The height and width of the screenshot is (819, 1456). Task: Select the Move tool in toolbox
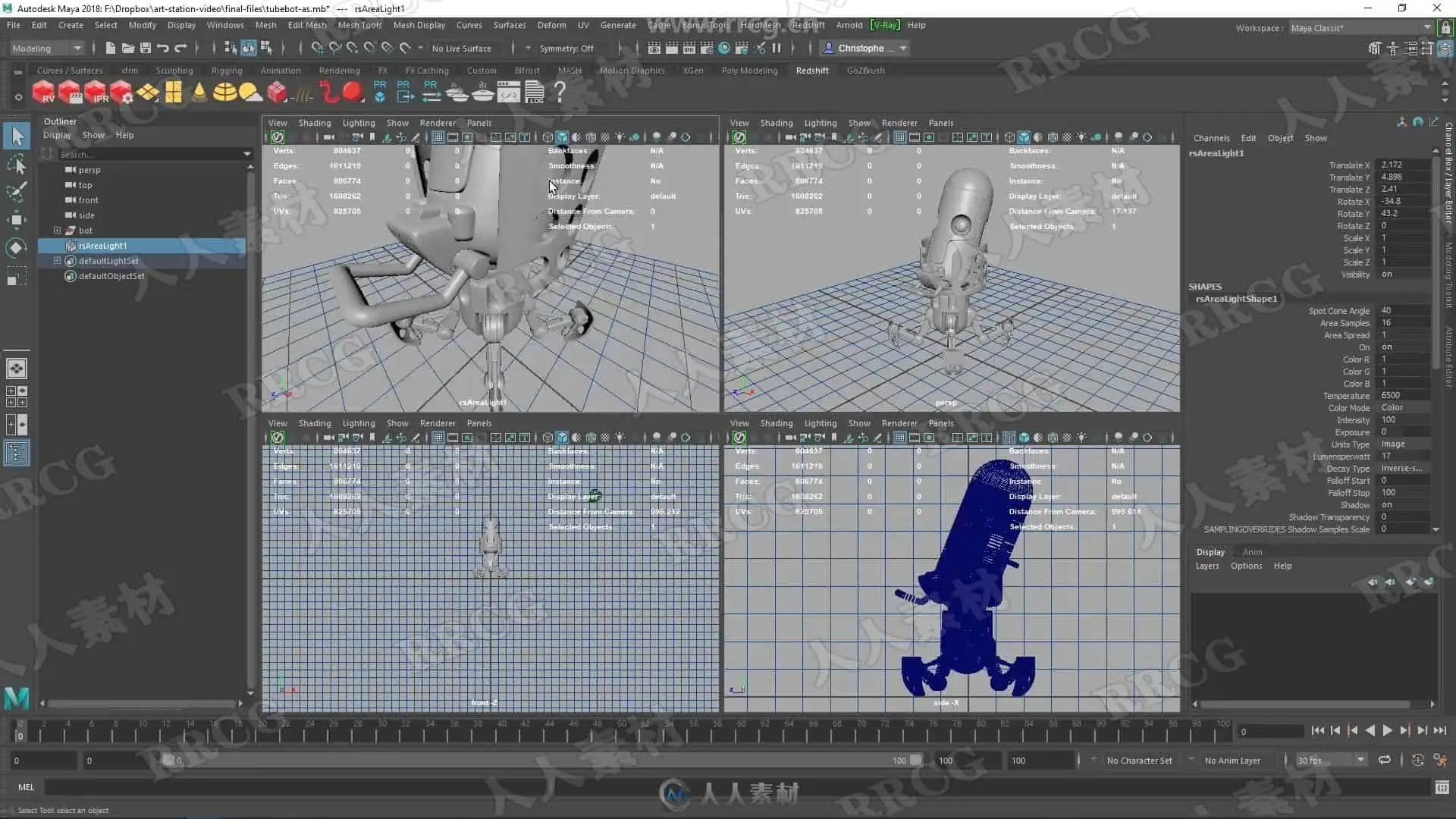point(17,220)
